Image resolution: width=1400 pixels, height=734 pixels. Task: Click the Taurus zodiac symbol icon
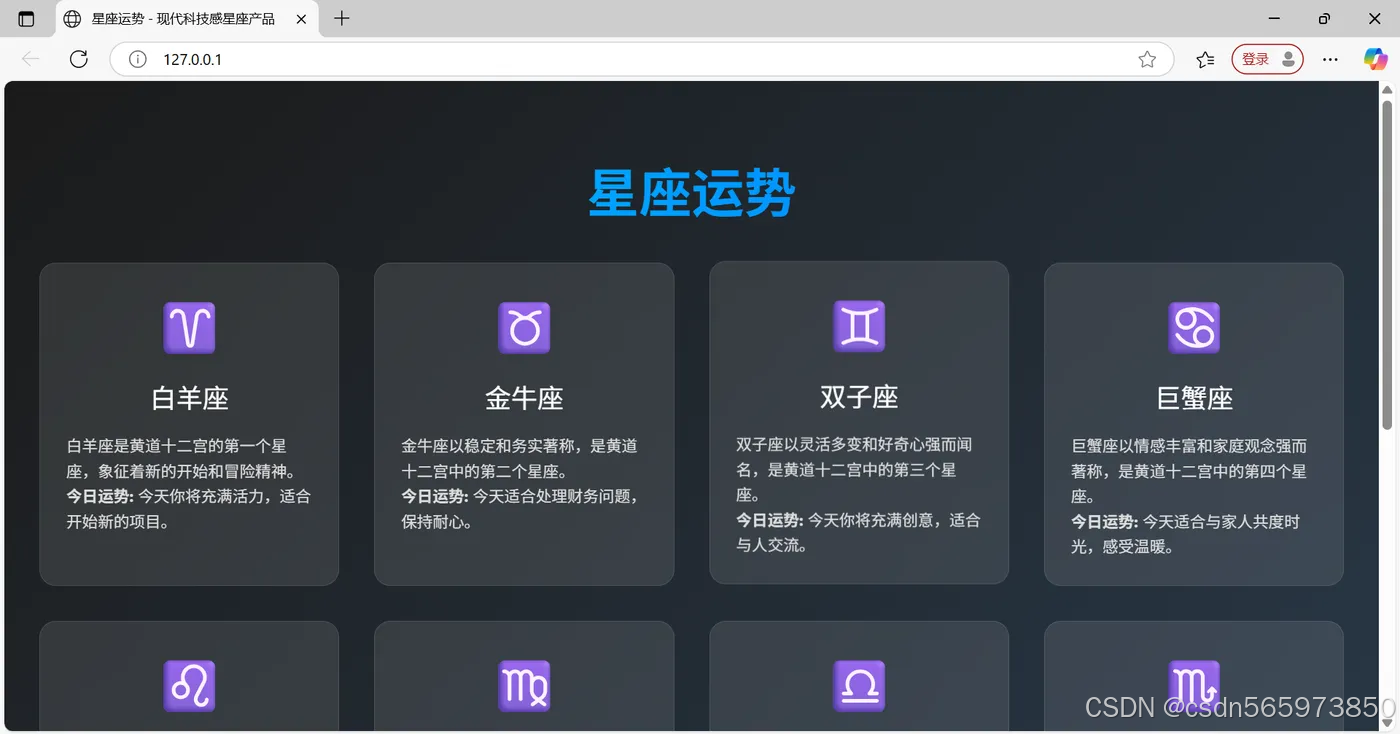(524, 328)
